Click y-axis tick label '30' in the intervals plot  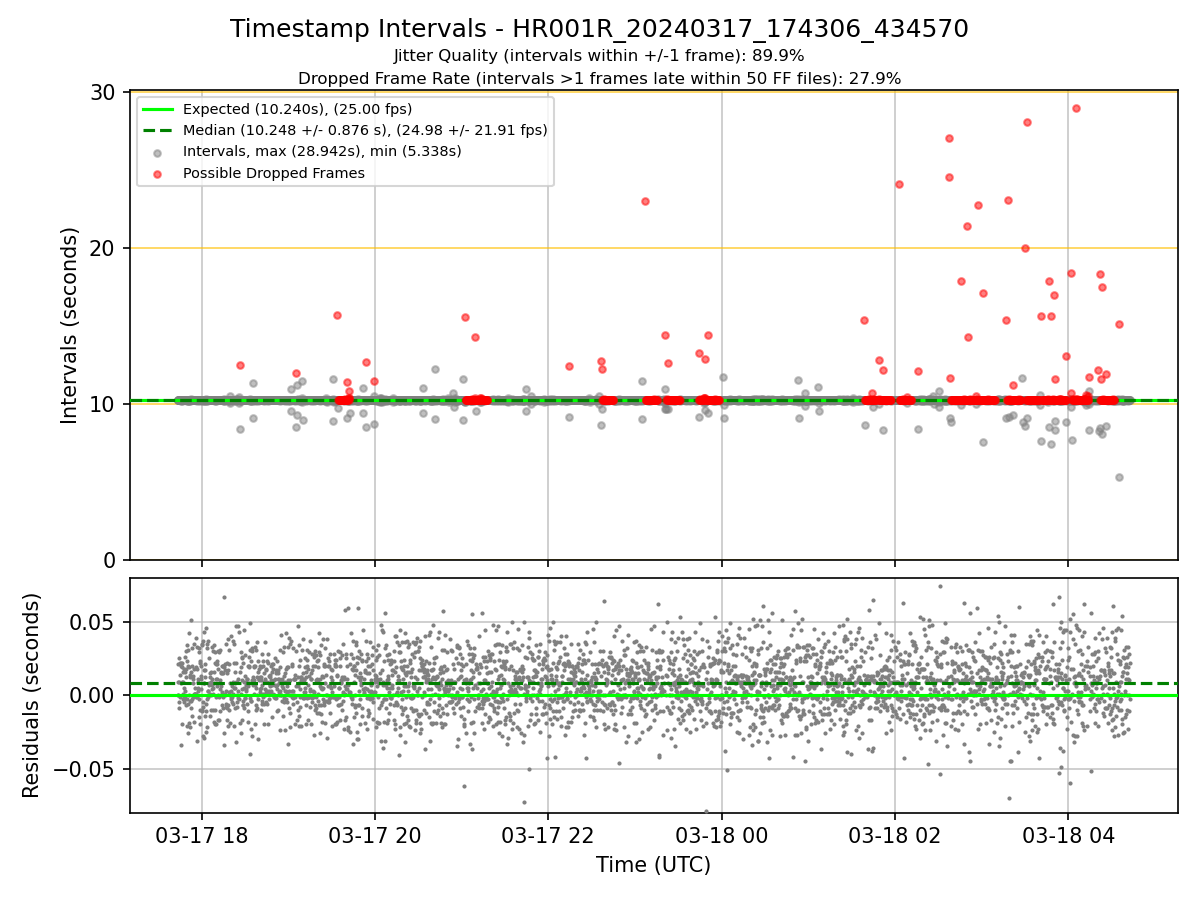pyautogui.click(x=104, y=92)
